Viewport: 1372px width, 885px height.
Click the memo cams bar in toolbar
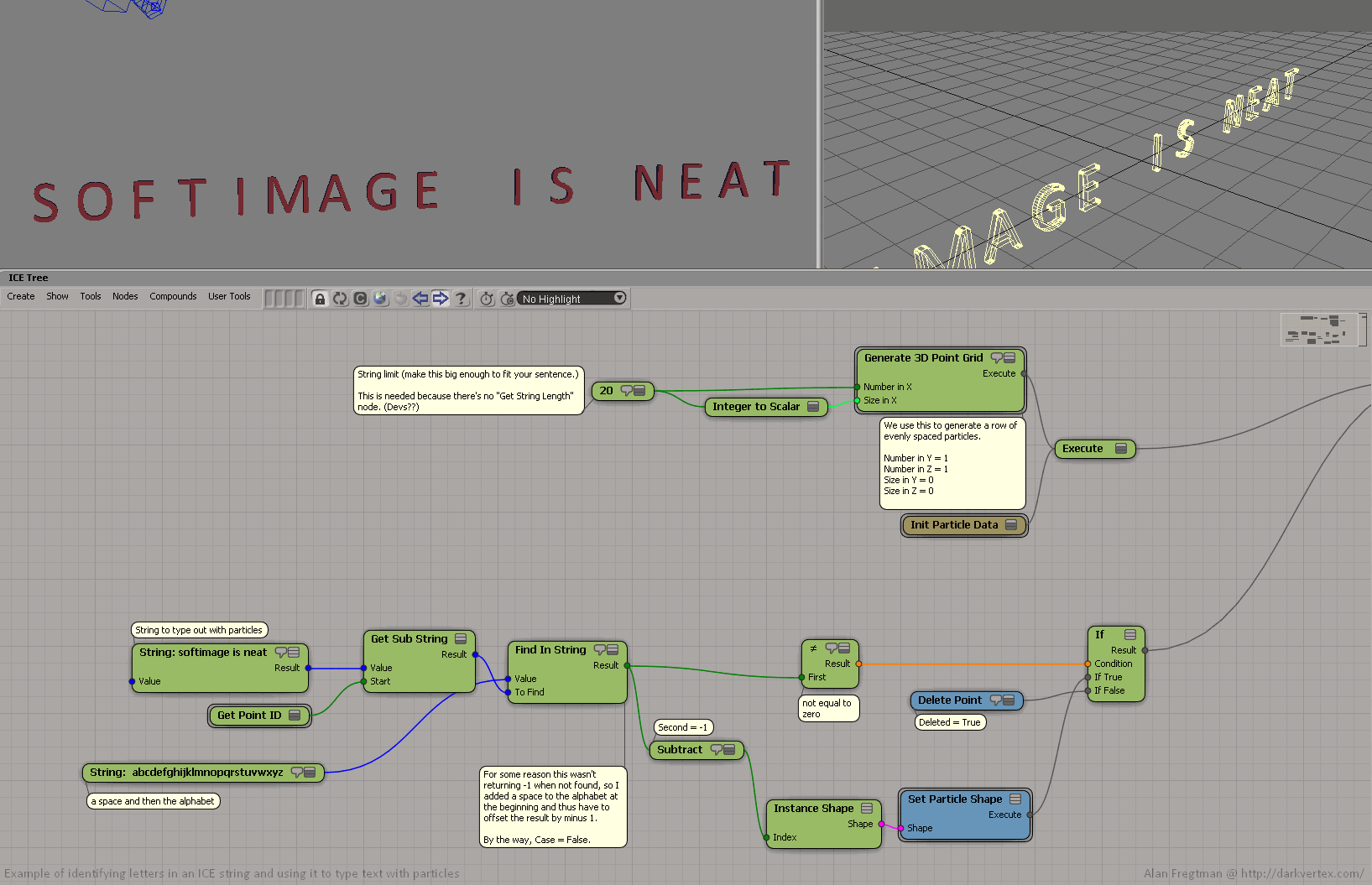(283, 299)
